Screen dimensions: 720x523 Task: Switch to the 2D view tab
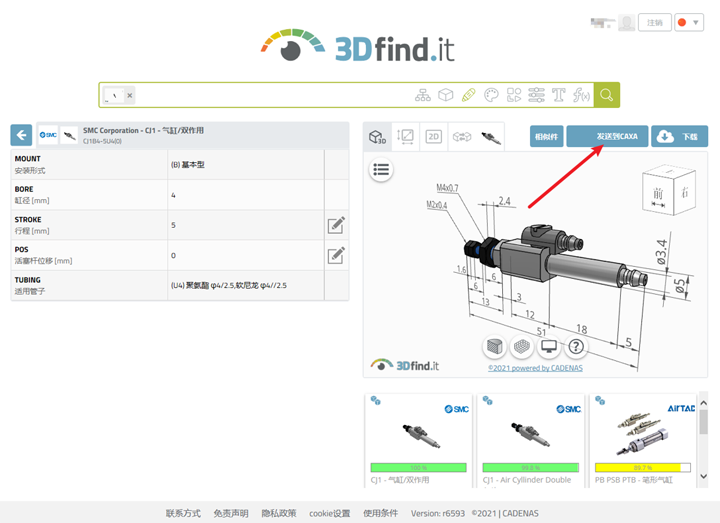point(433,136)
